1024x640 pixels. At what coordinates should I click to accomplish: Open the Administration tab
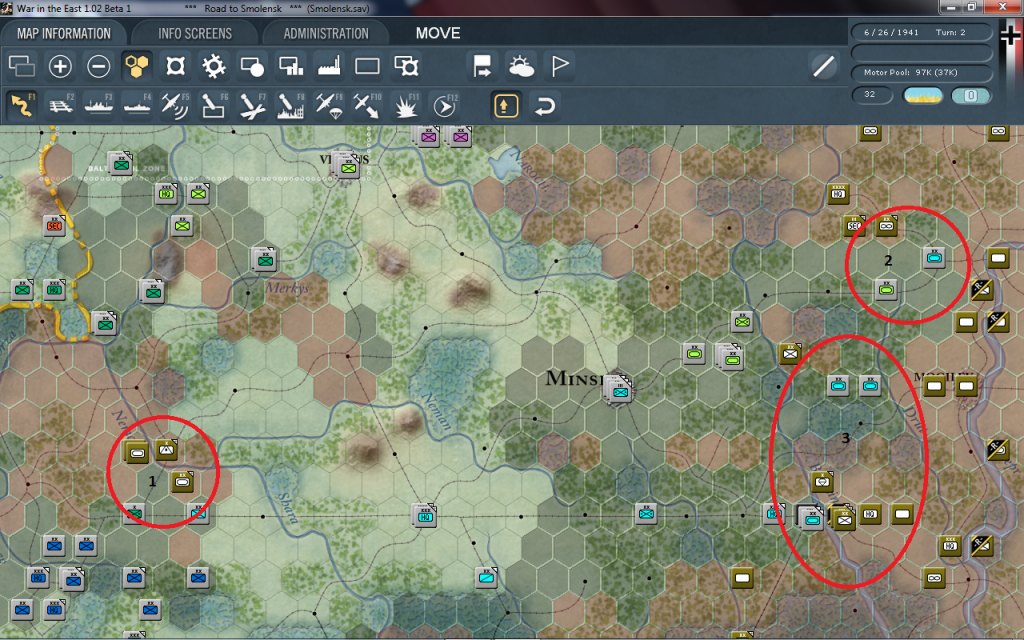tap(326, 33)
